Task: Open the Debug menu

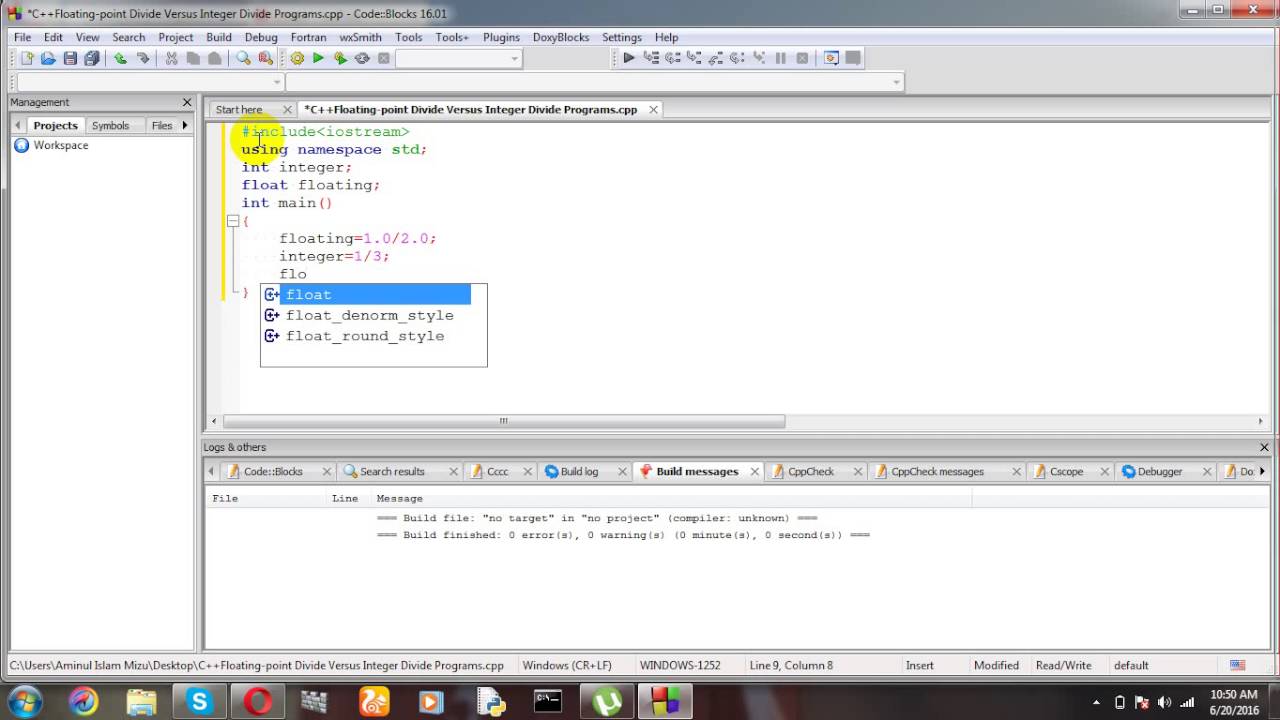Action: 261,37
